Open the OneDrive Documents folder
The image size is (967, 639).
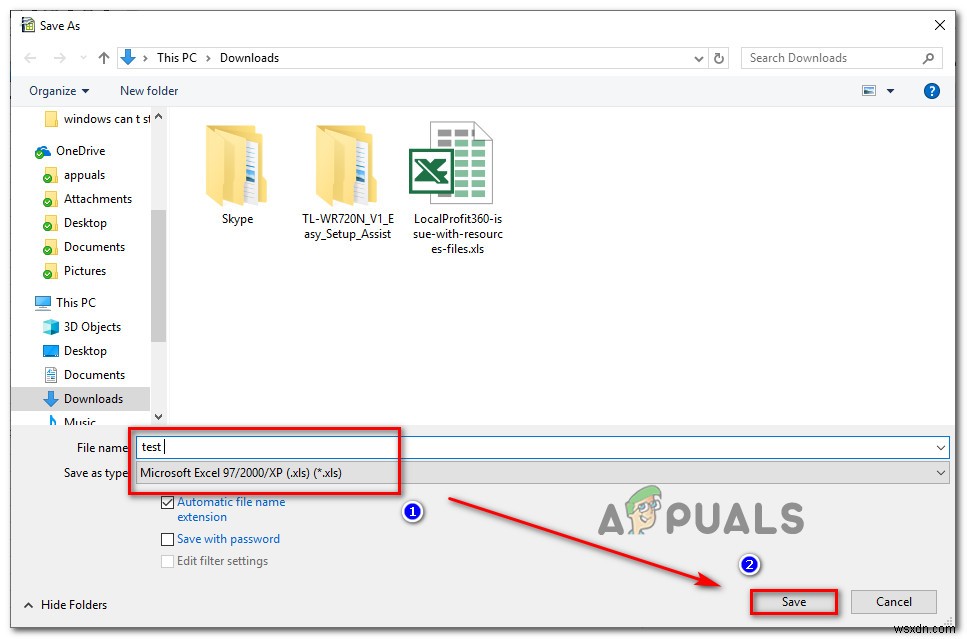tap(83, 247)
